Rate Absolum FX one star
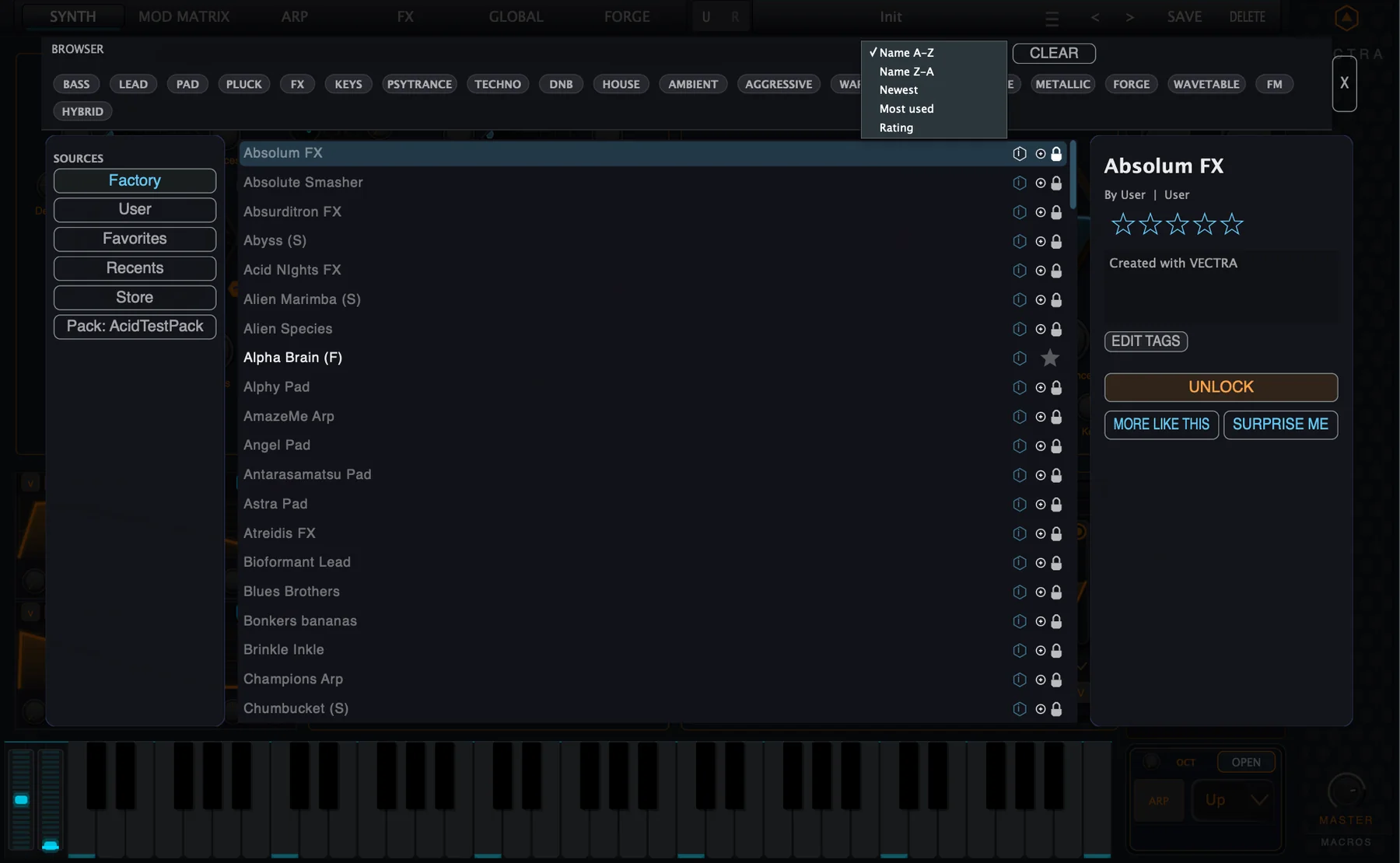The width and height of the screenshot is (1400, 863). click(1123, 225)
